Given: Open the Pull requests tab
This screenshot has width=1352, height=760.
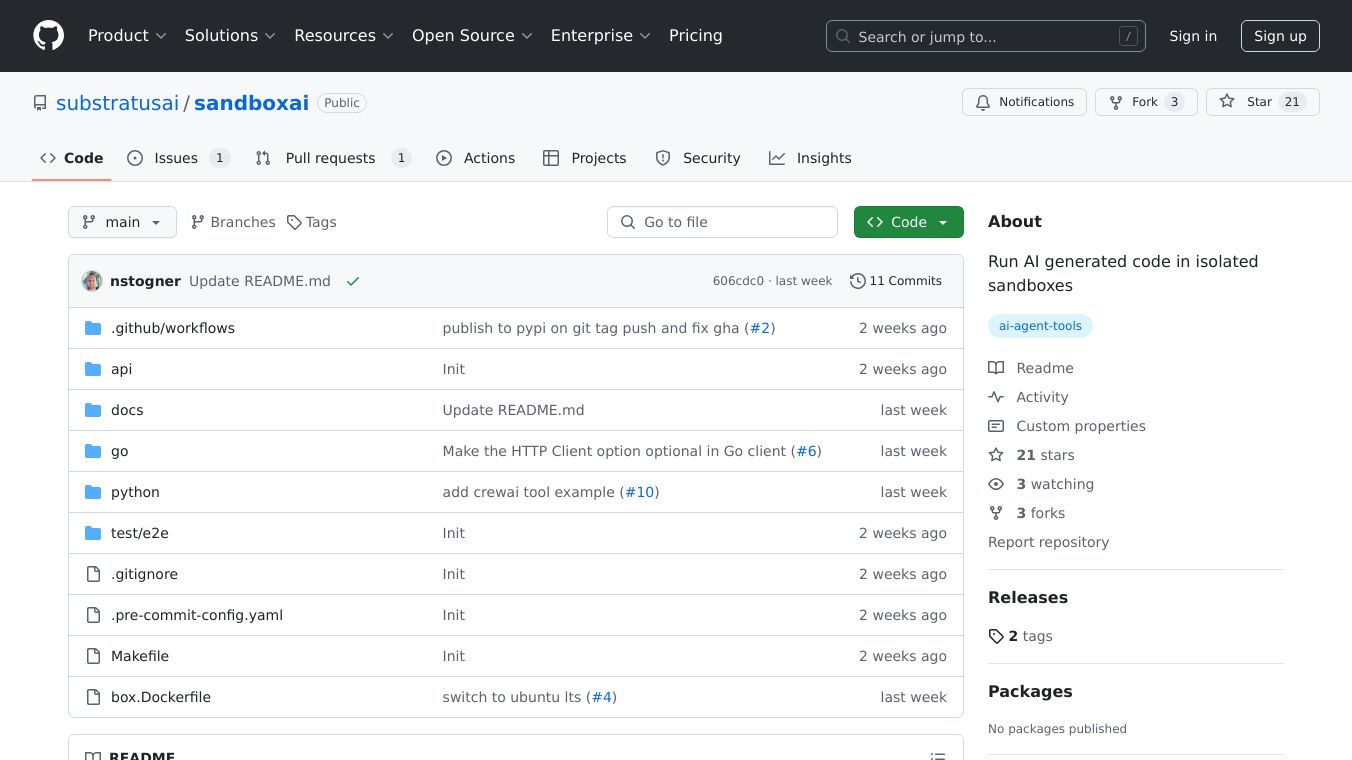Looking at the screenshot, I should (x=332, y=158).
